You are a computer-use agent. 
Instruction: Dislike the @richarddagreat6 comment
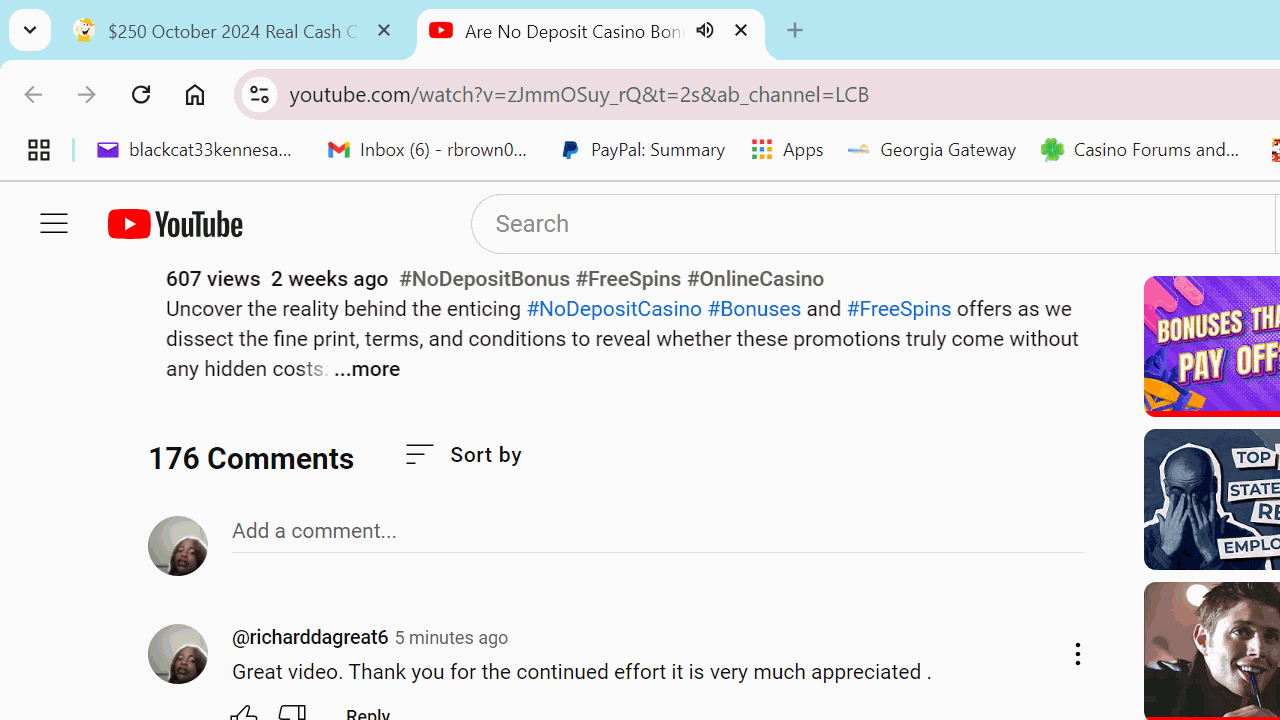[291, 714]
